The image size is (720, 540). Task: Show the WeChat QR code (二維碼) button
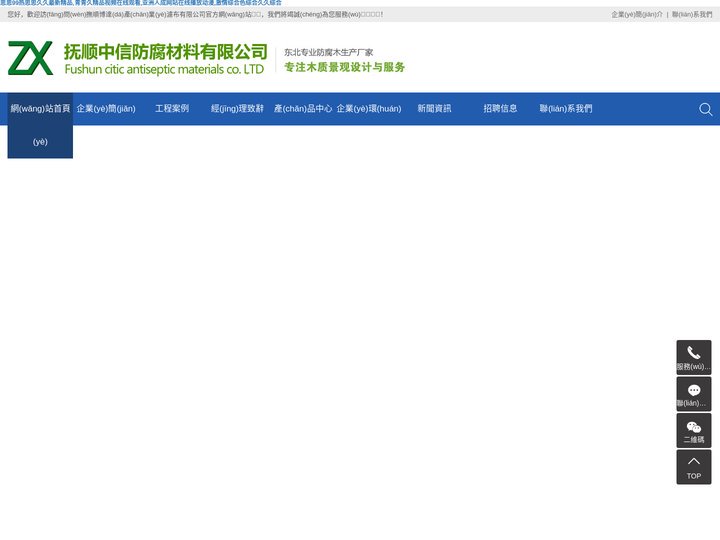693,430
